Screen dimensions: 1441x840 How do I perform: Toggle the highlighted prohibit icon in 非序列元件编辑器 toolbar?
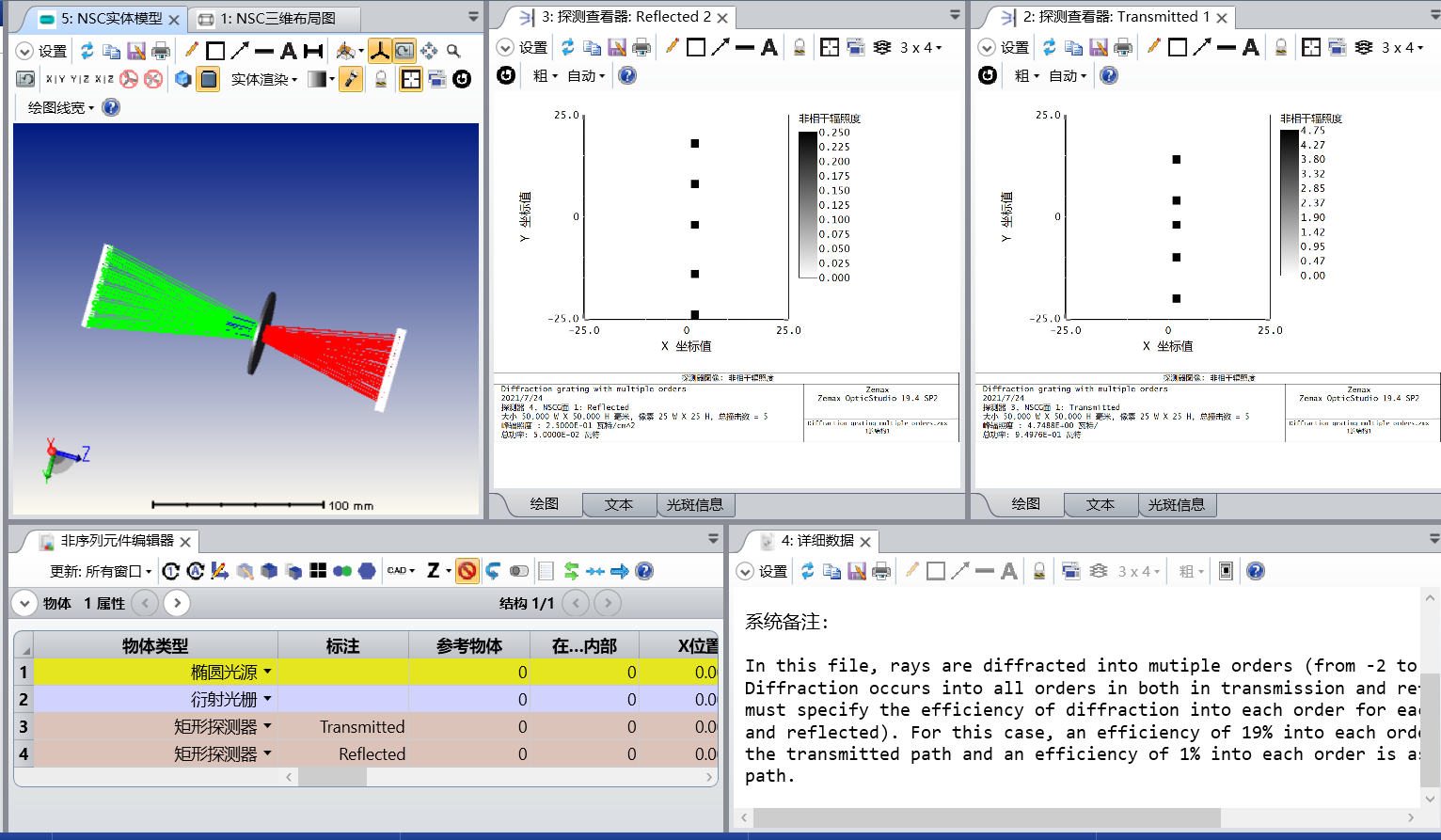coord(467,571)
